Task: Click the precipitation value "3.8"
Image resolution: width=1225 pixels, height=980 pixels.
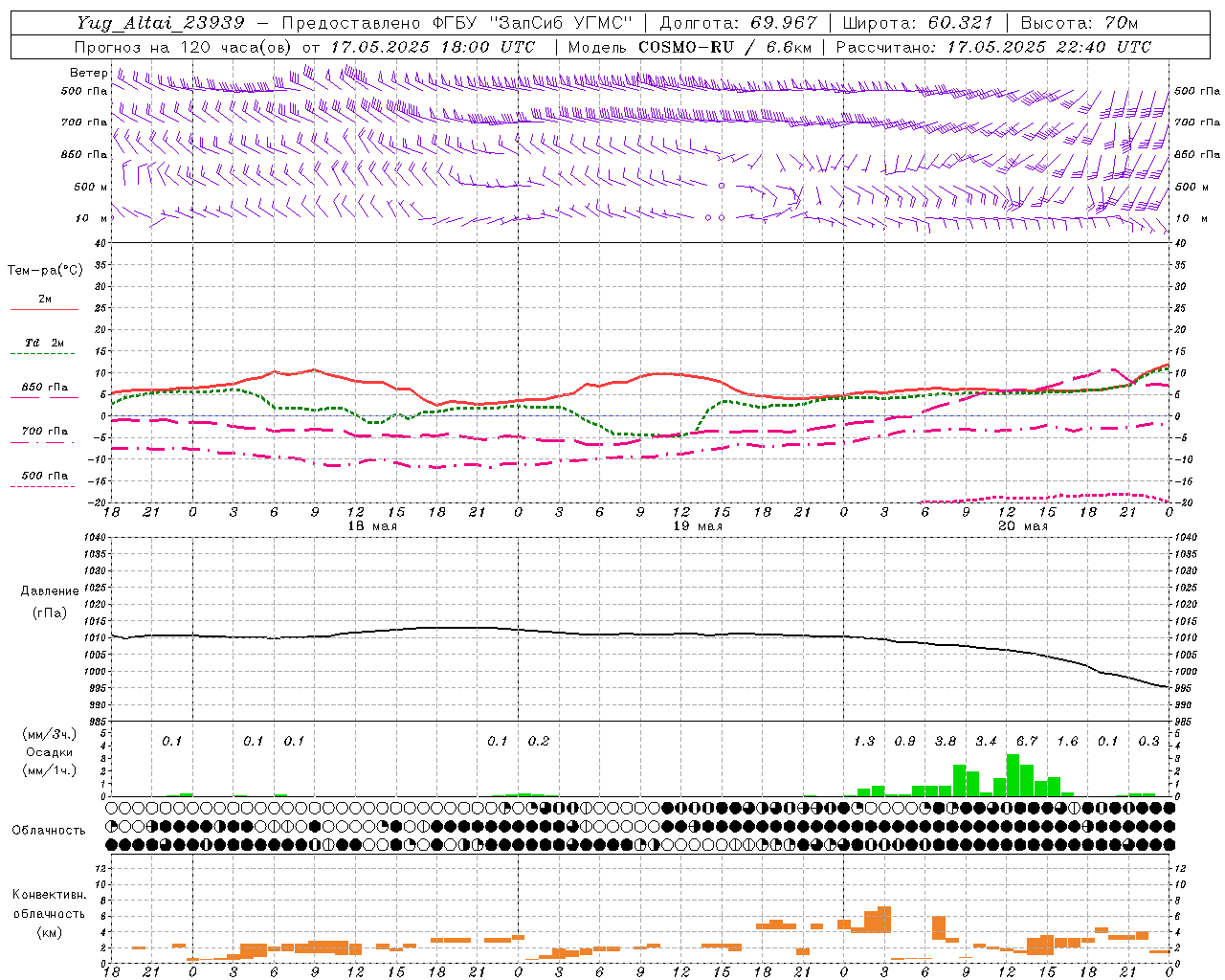Action: point(946,741)
